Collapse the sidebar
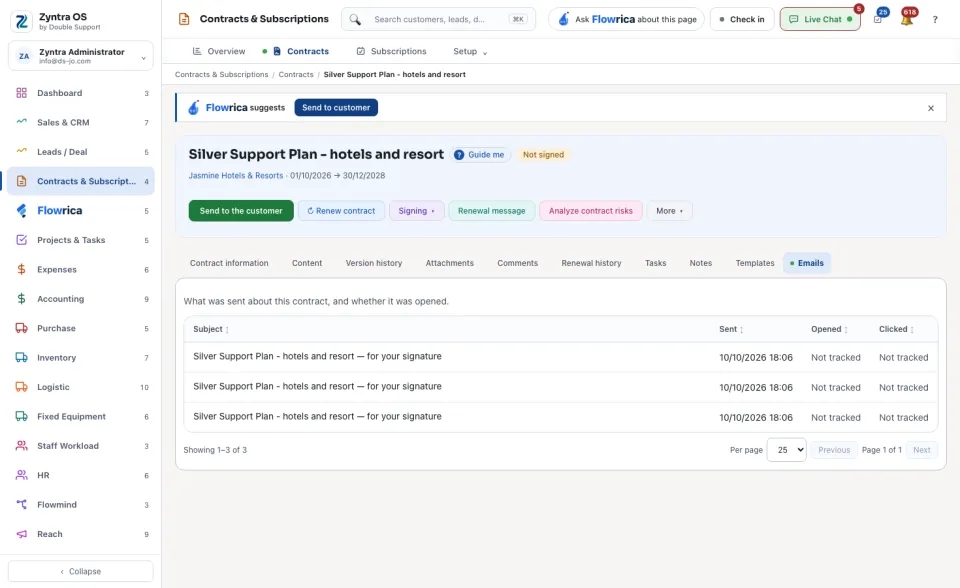 tap(81, 571)
